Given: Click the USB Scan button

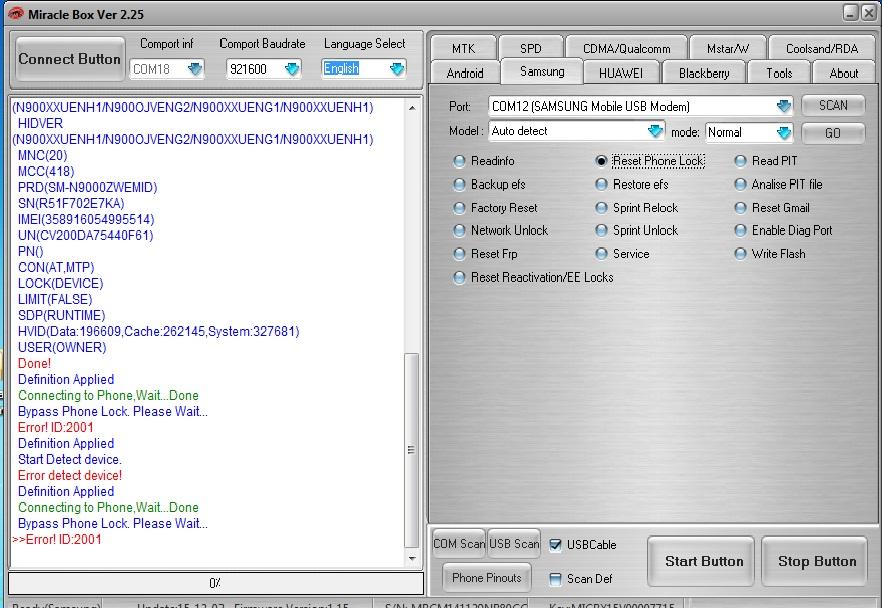Looking at the screenshot, I should (x=514, y=543).
